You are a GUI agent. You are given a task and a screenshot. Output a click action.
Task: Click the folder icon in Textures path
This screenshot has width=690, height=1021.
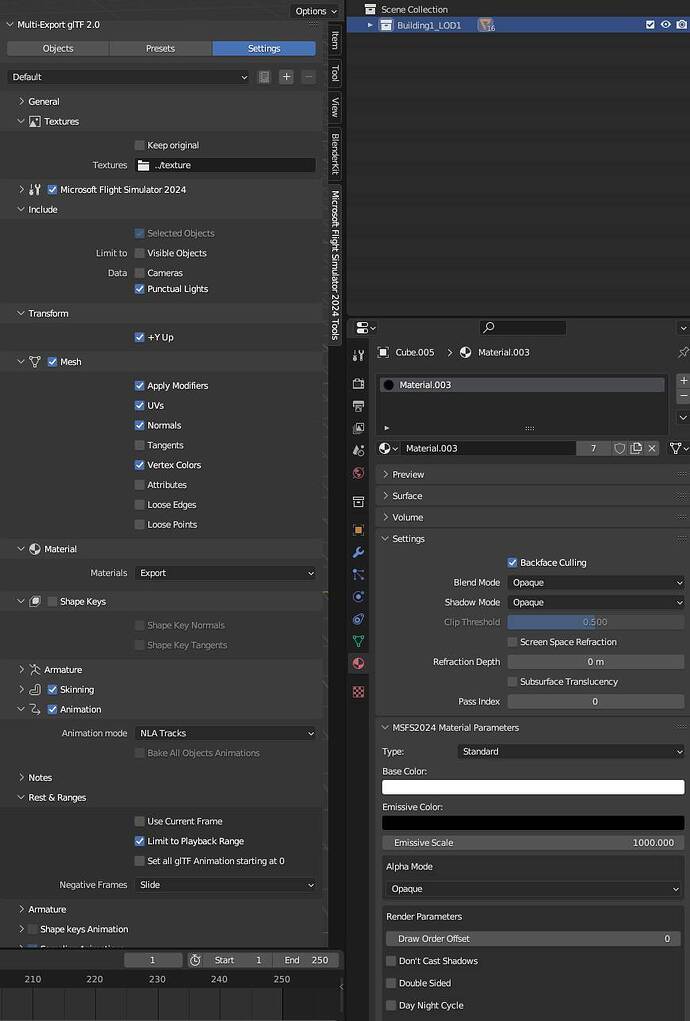click(143, 165)
